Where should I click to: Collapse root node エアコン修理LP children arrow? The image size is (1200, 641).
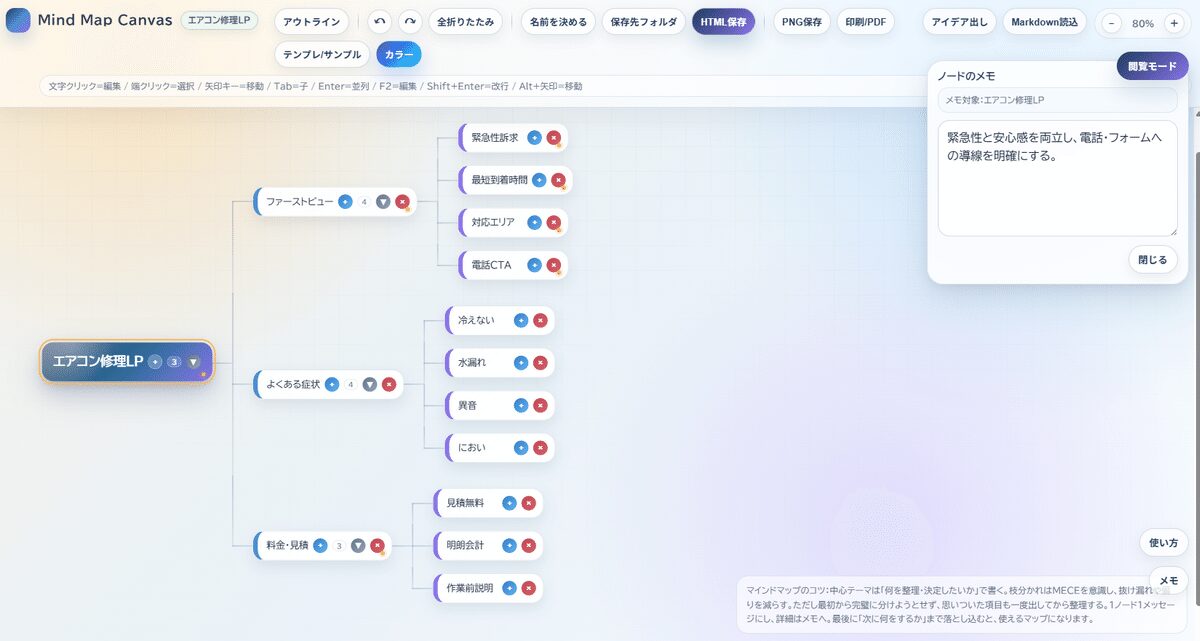tap(194, 362)
